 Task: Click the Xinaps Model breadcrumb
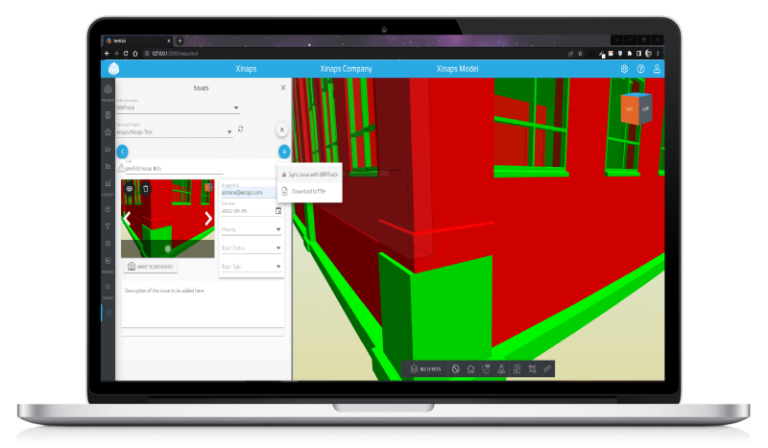457,69
